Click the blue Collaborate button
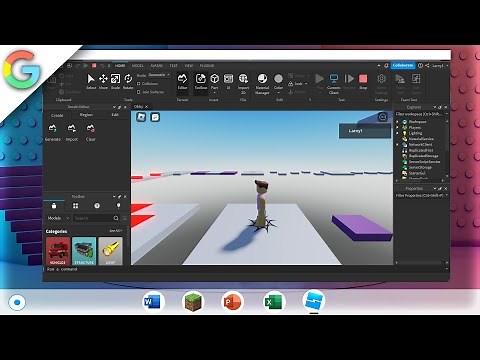Screen dimensions: 480x360 403,65
